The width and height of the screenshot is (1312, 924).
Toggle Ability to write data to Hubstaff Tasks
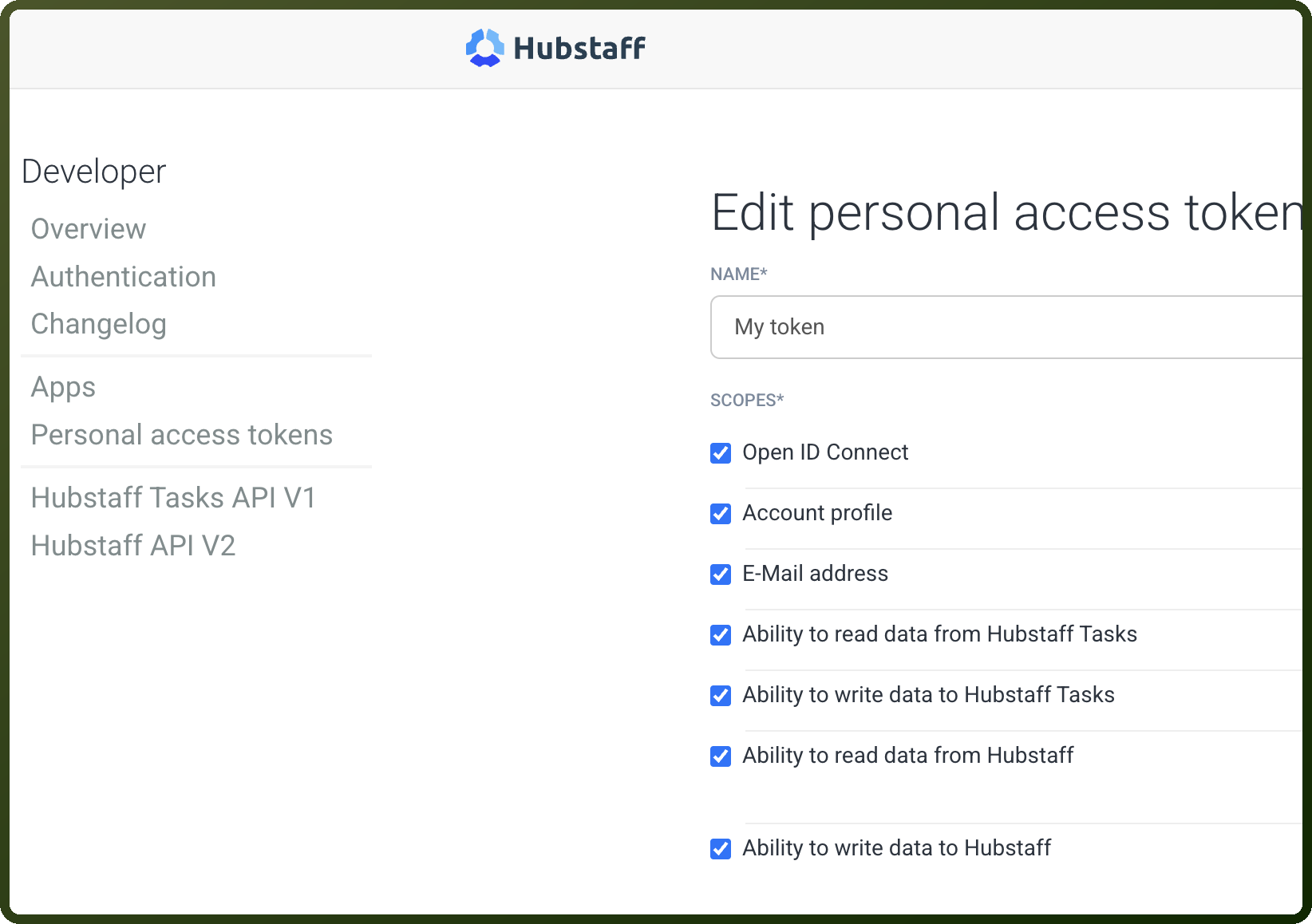(721, 696)
